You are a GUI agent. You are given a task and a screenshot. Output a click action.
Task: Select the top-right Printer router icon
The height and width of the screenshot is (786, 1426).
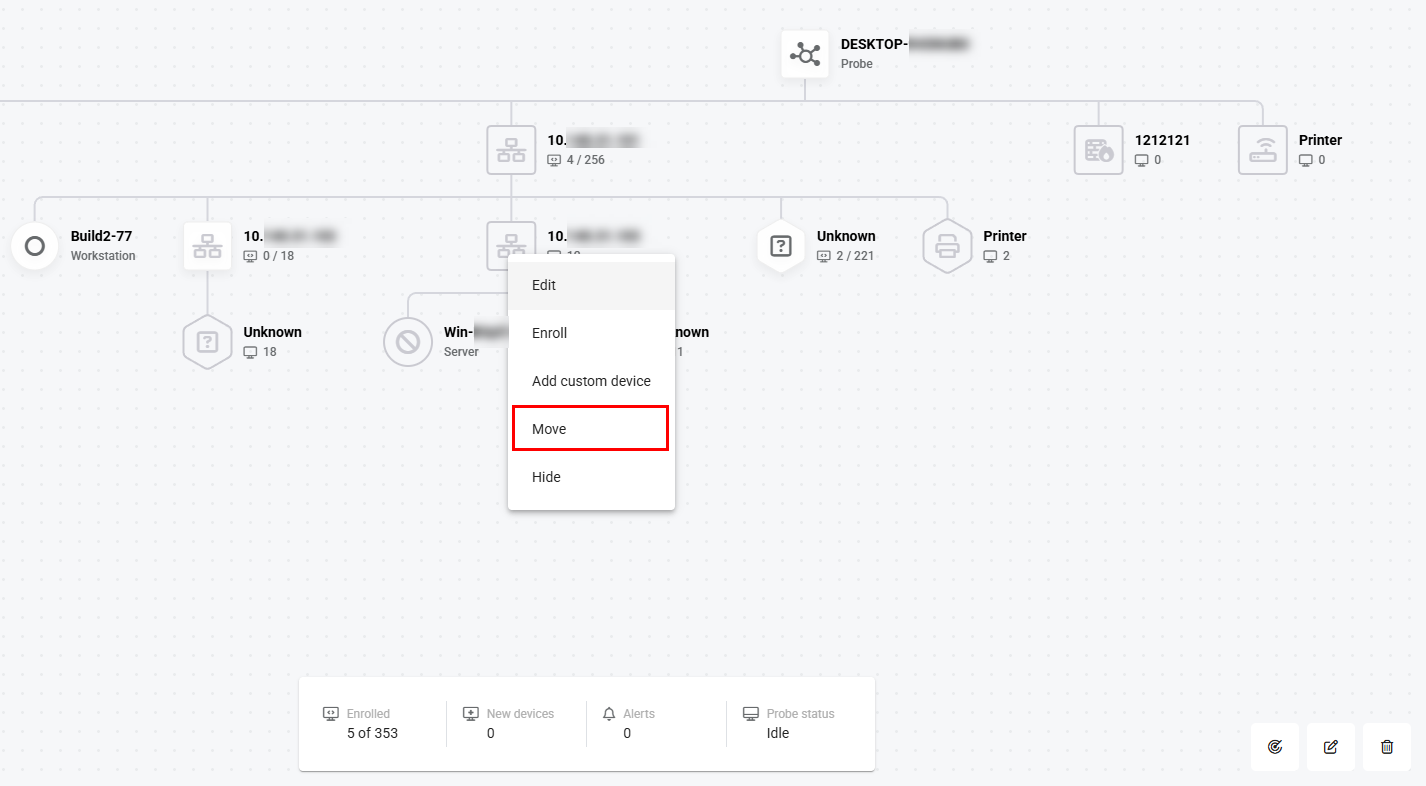tap(1263, 150)
